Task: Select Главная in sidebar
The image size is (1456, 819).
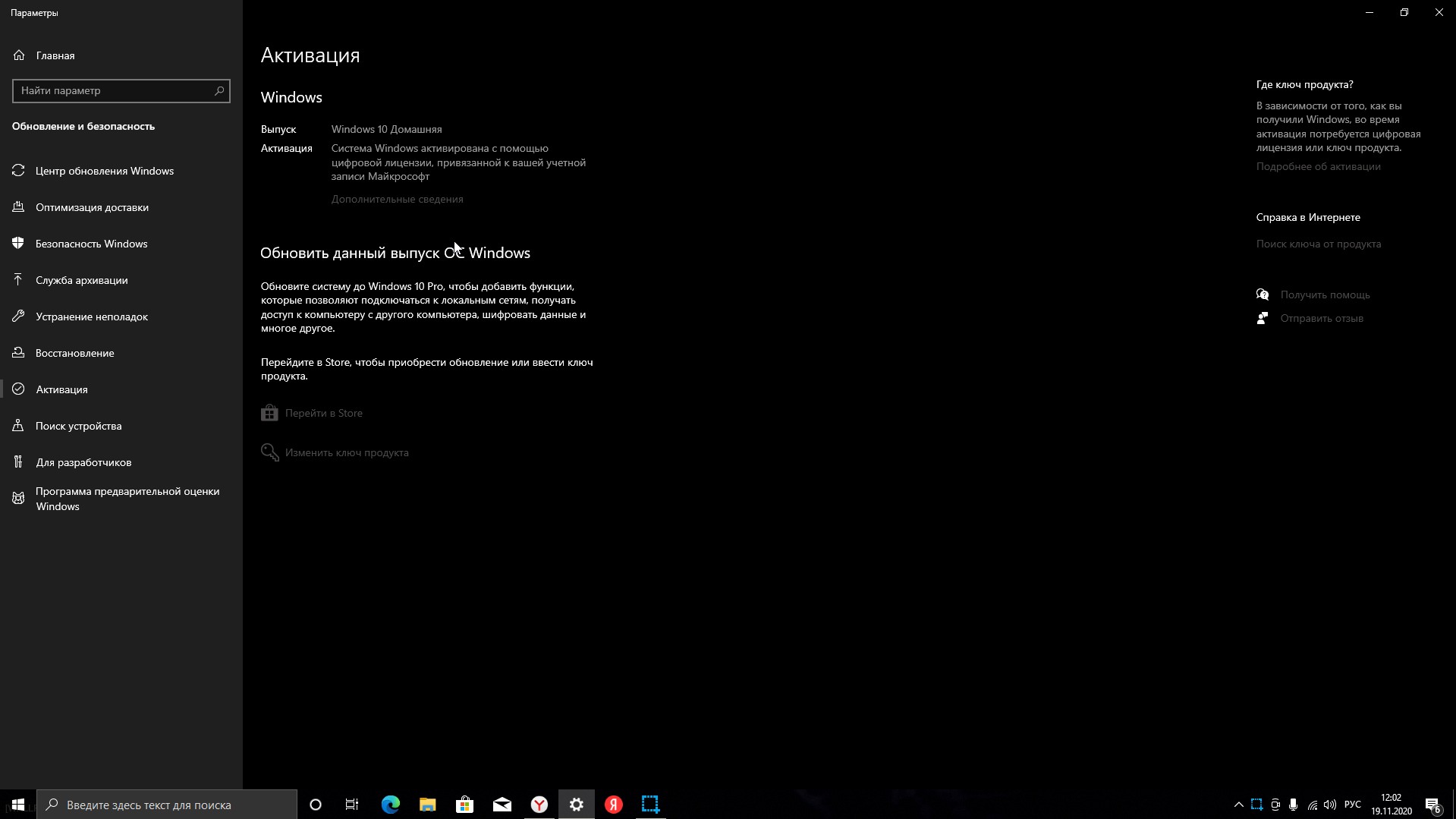Action: pyautogui.click(x=55, y=55)
